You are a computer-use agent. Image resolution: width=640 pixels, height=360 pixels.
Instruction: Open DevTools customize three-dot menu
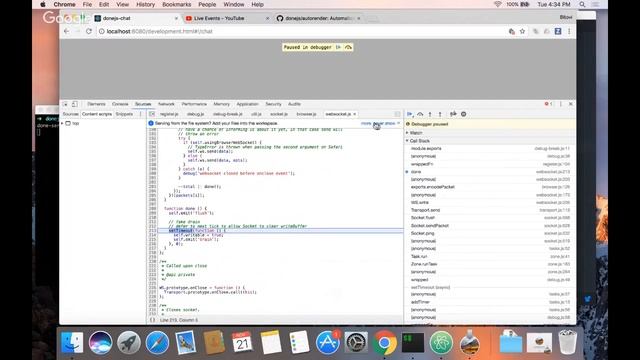[561, 104]
